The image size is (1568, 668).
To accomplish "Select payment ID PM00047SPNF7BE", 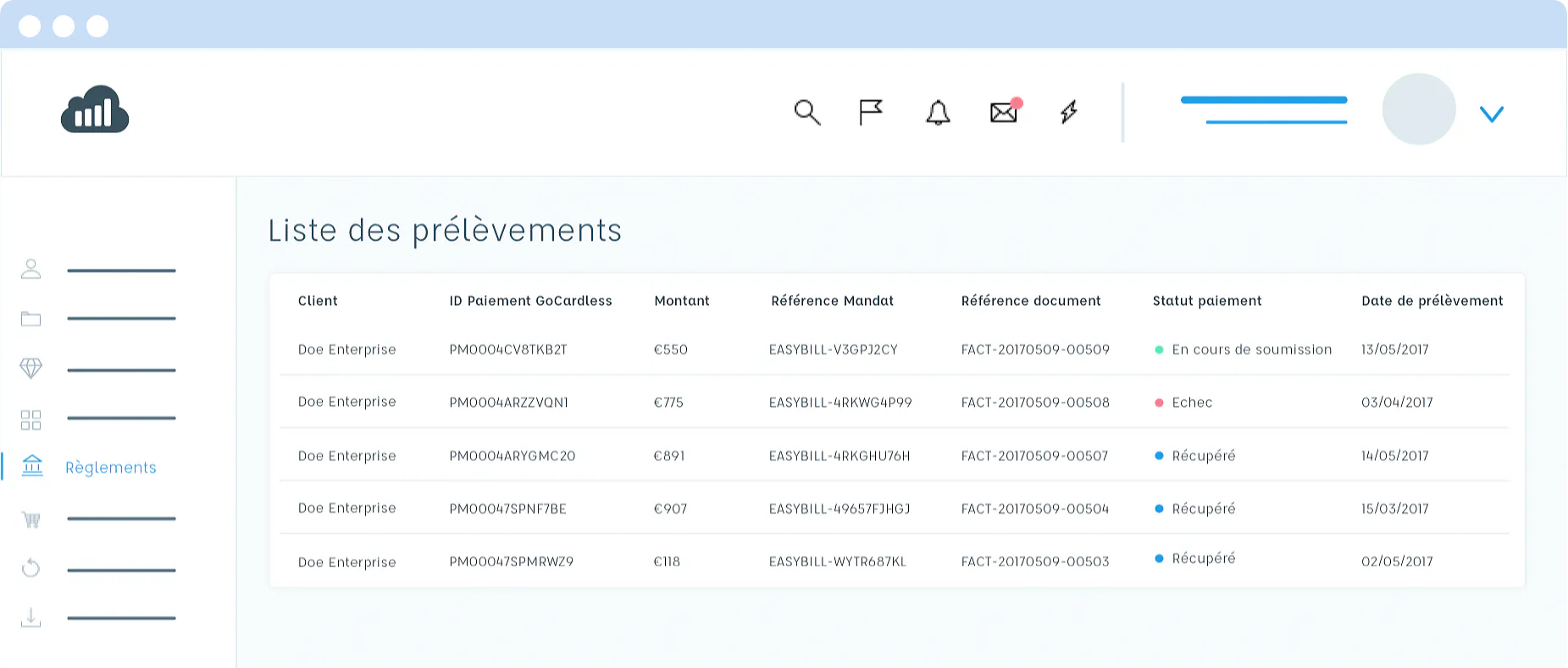I will tap(507, 509).
